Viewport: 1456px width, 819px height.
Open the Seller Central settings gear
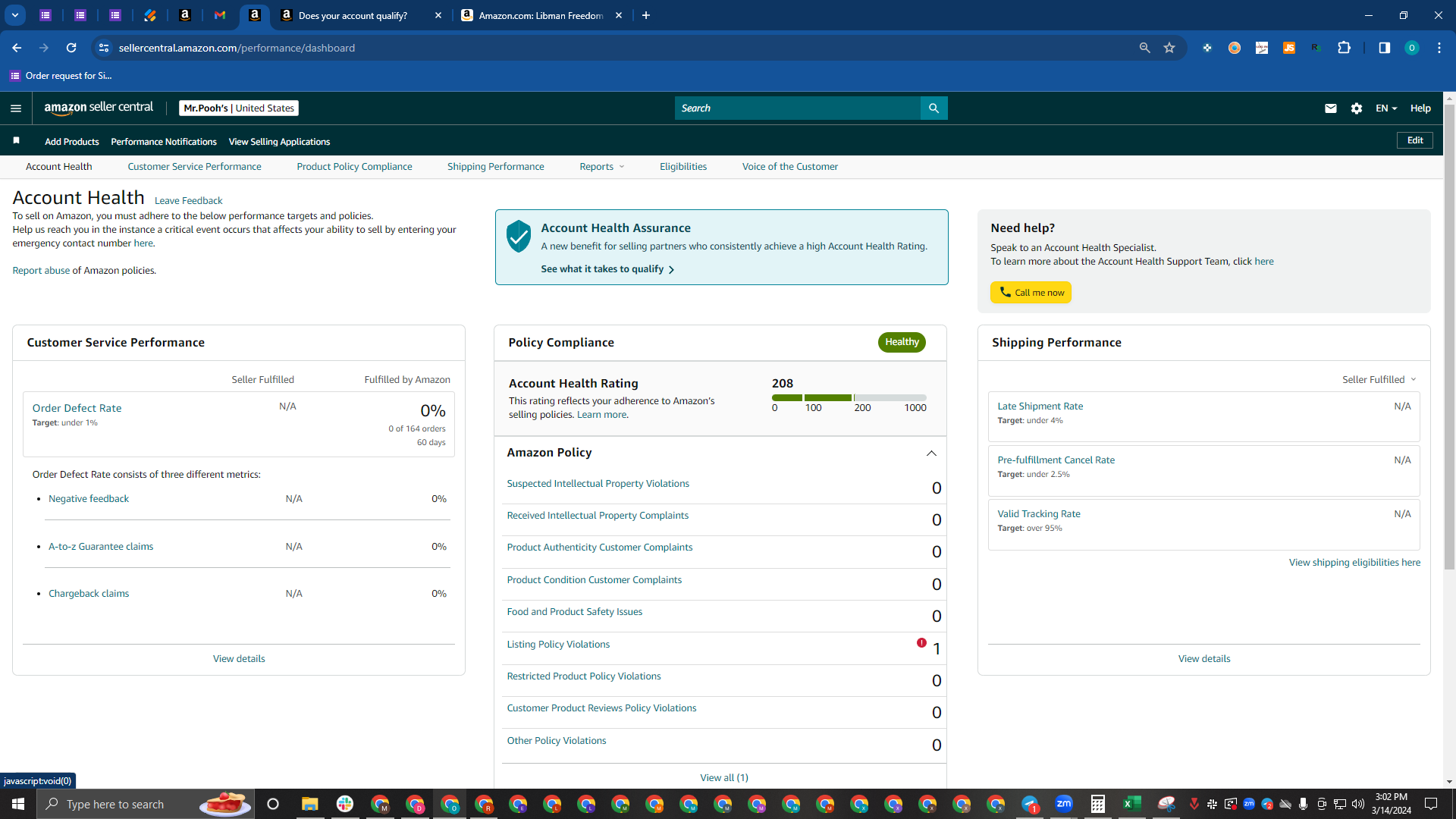pos(1357,108)
